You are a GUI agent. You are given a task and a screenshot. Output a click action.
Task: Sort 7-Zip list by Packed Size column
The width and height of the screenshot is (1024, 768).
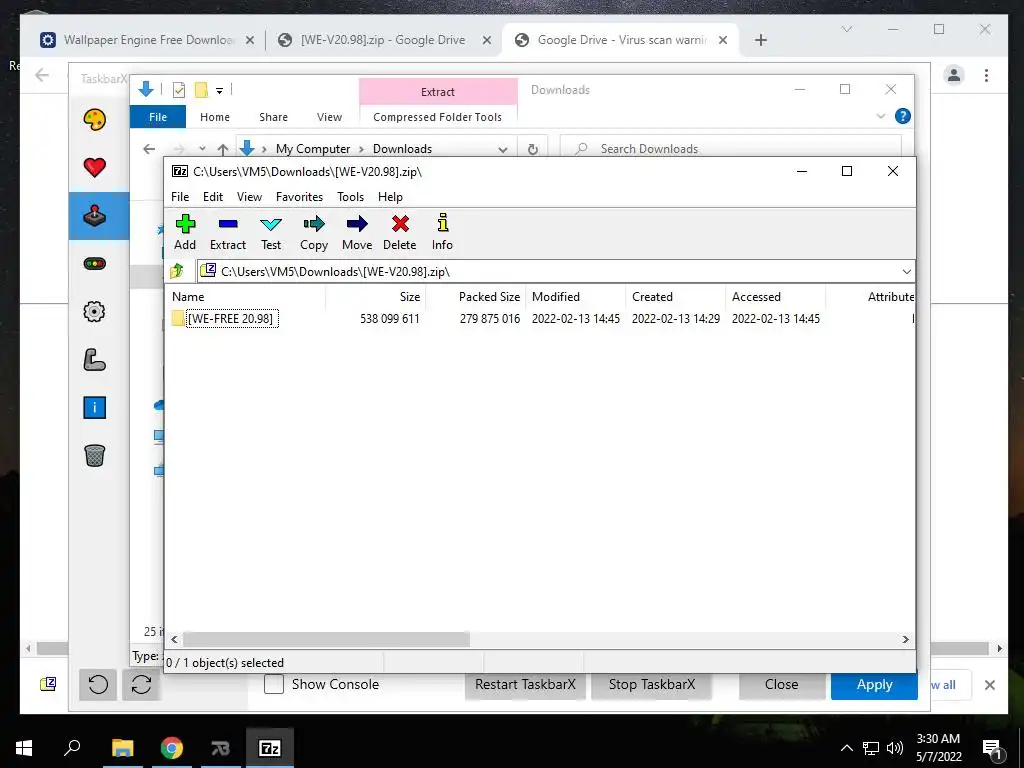click(475, 296)
